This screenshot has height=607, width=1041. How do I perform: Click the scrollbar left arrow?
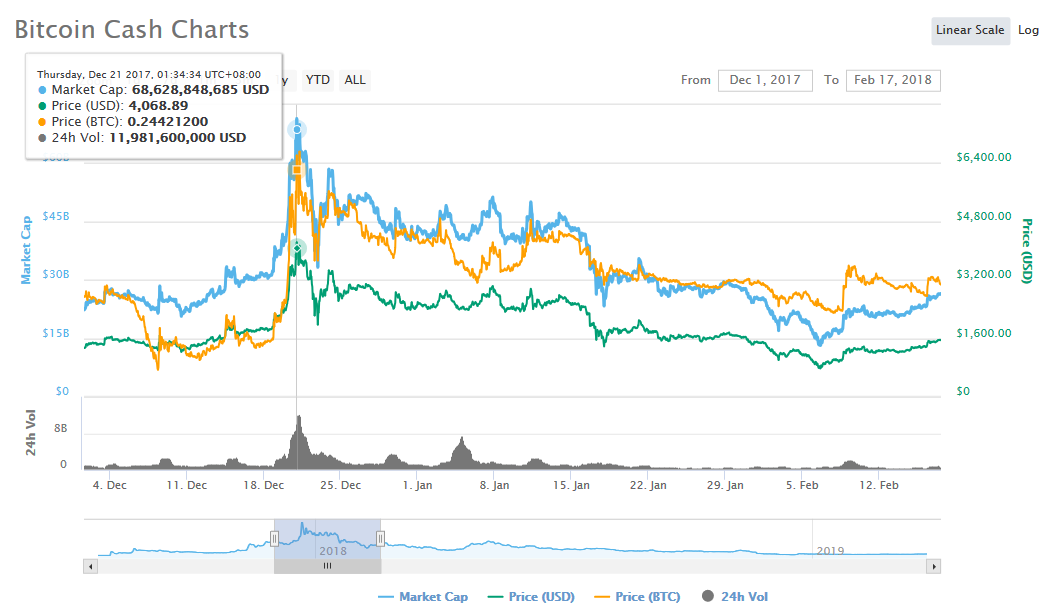[90, 566]
